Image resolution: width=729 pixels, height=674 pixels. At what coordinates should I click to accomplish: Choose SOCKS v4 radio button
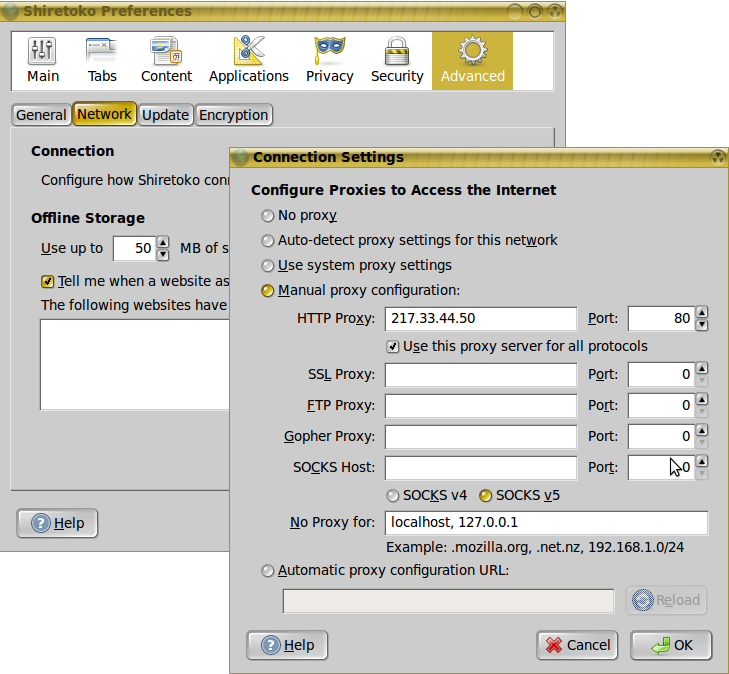(392, 495)
